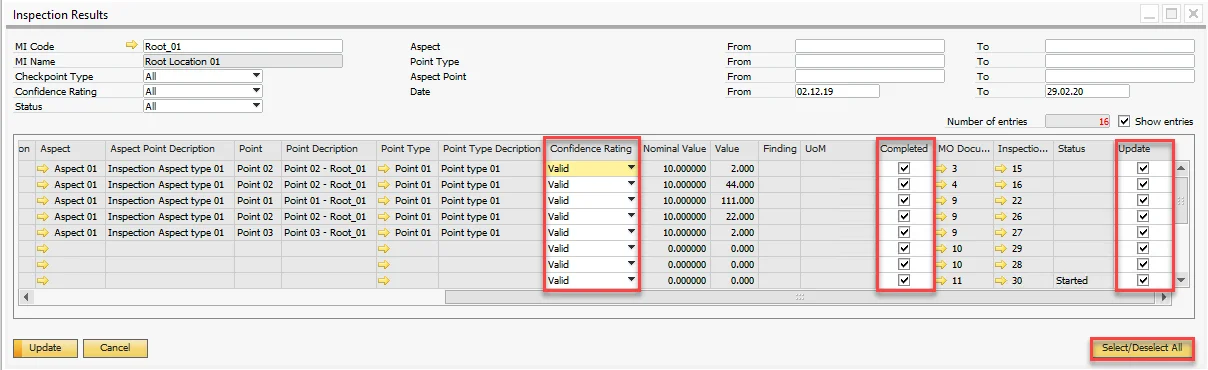1208x370 pixels.
Task: Open Aspect 01 link arrow in Inspection 15 row
Action: coord(44,169)
